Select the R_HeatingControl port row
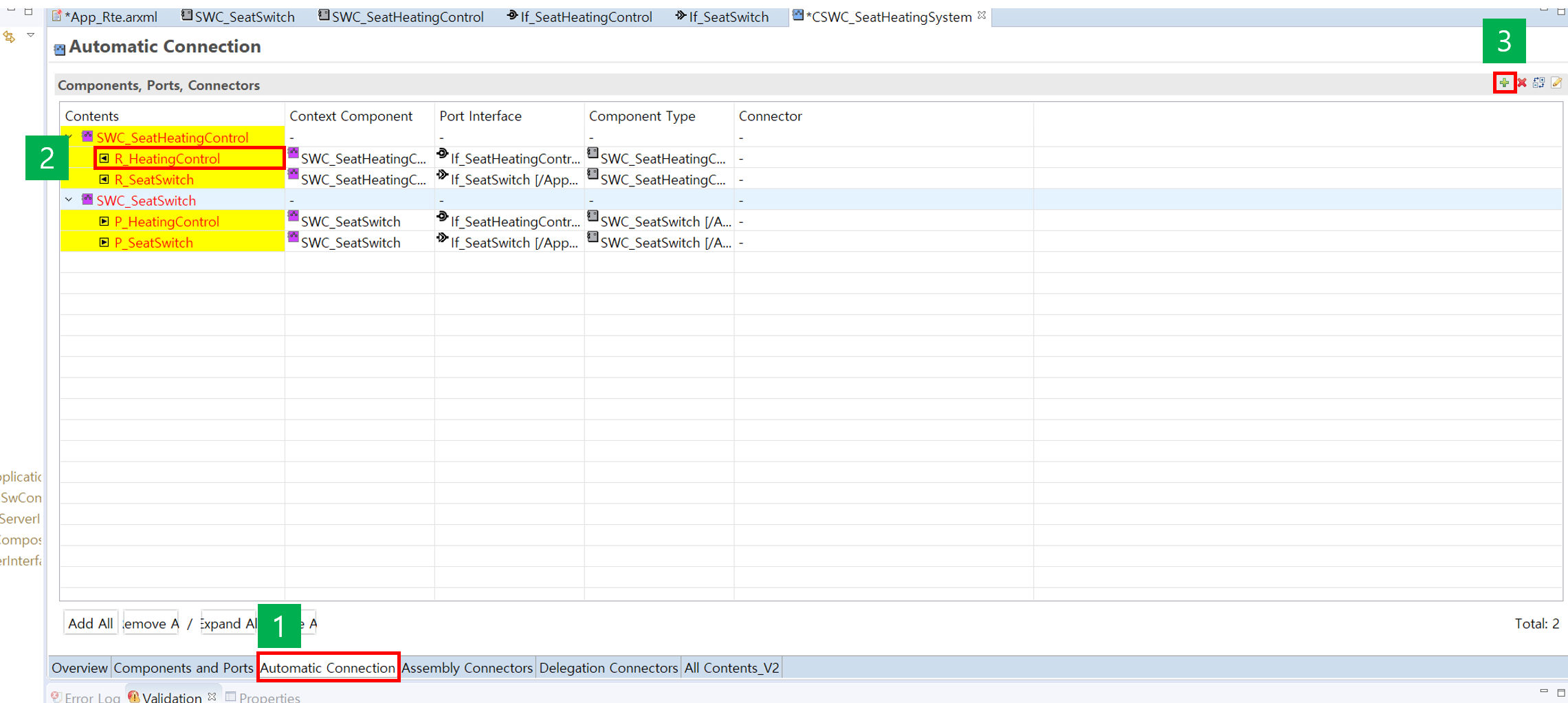Screen dimensions: 1568x703 167,159
